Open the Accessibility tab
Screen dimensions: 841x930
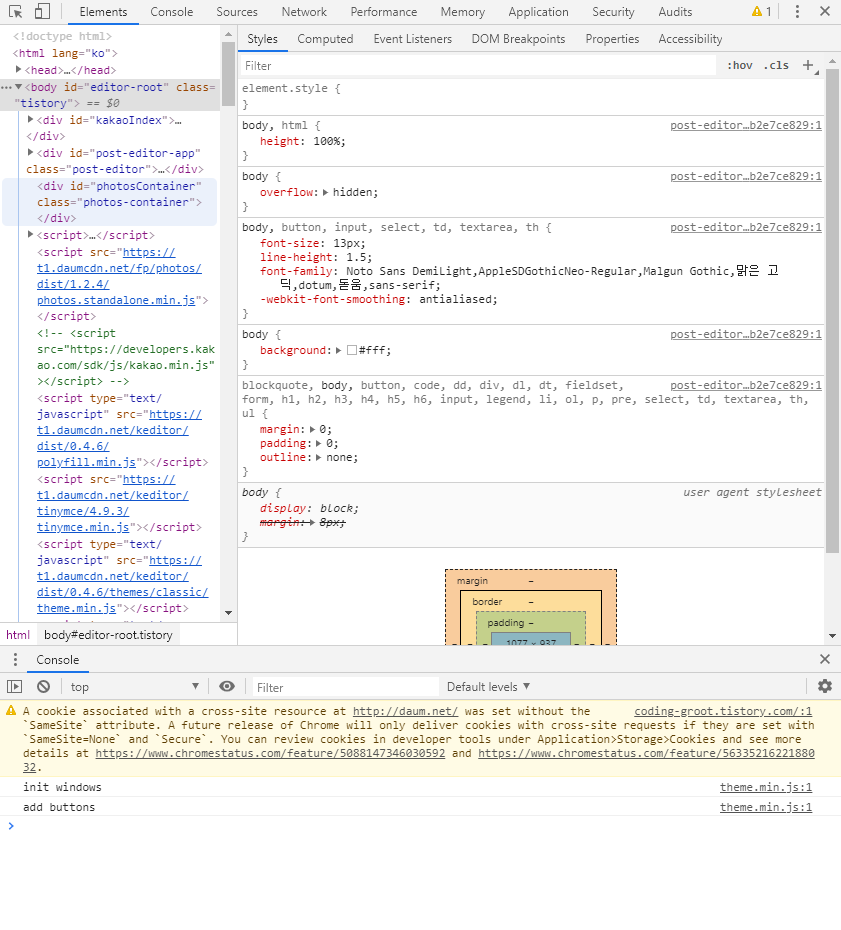690,39
